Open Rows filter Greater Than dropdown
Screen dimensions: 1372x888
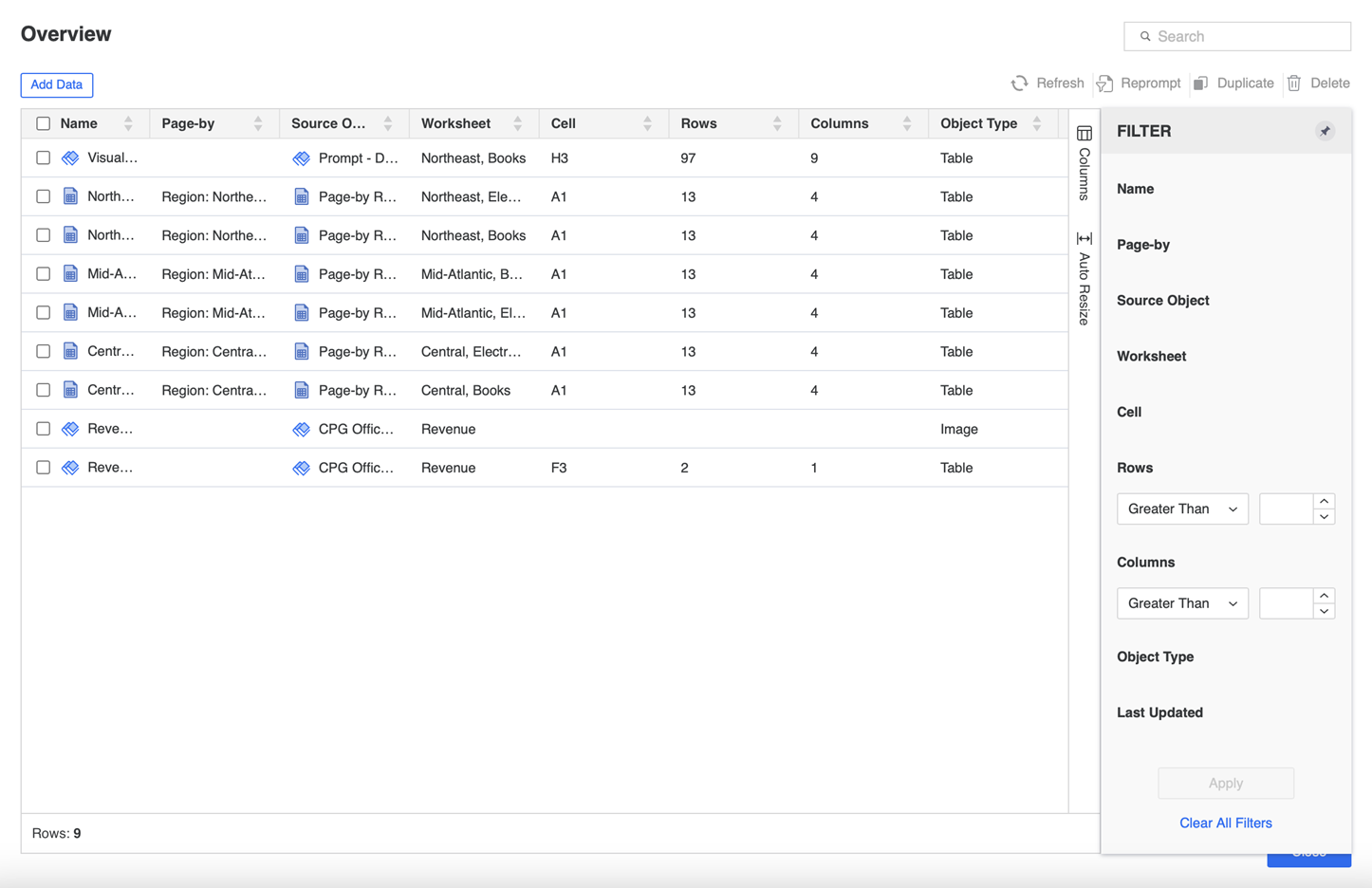tap(1182, 509)
